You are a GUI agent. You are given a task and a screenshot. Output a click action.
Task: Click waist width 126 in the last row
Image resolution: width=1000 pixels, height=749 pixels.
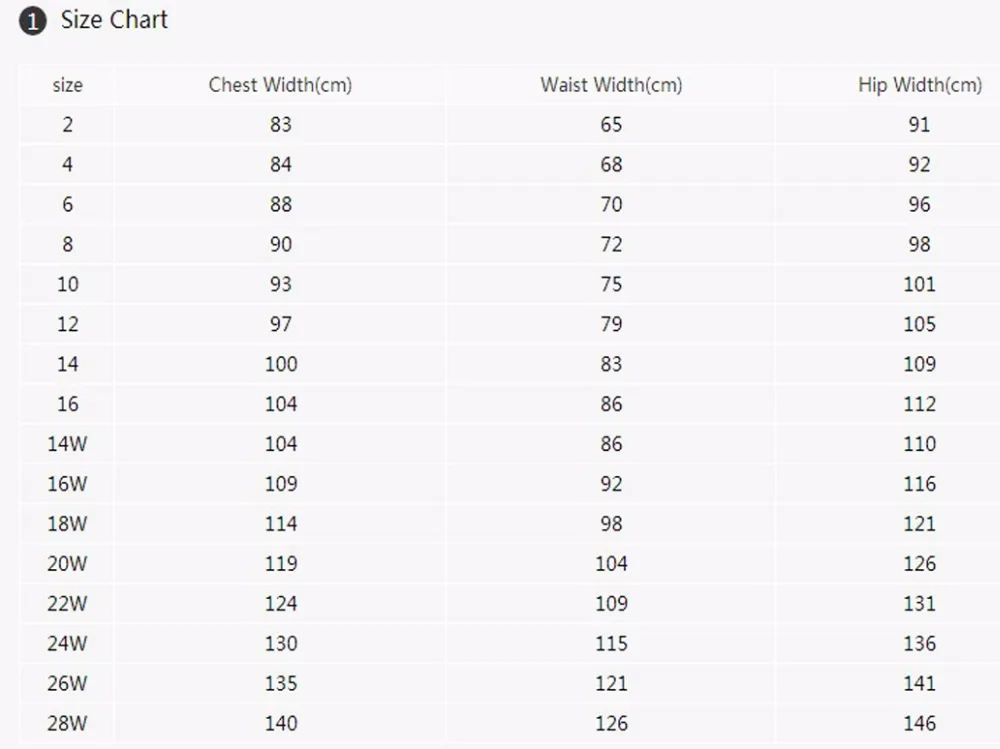click(x=612, y=723)
